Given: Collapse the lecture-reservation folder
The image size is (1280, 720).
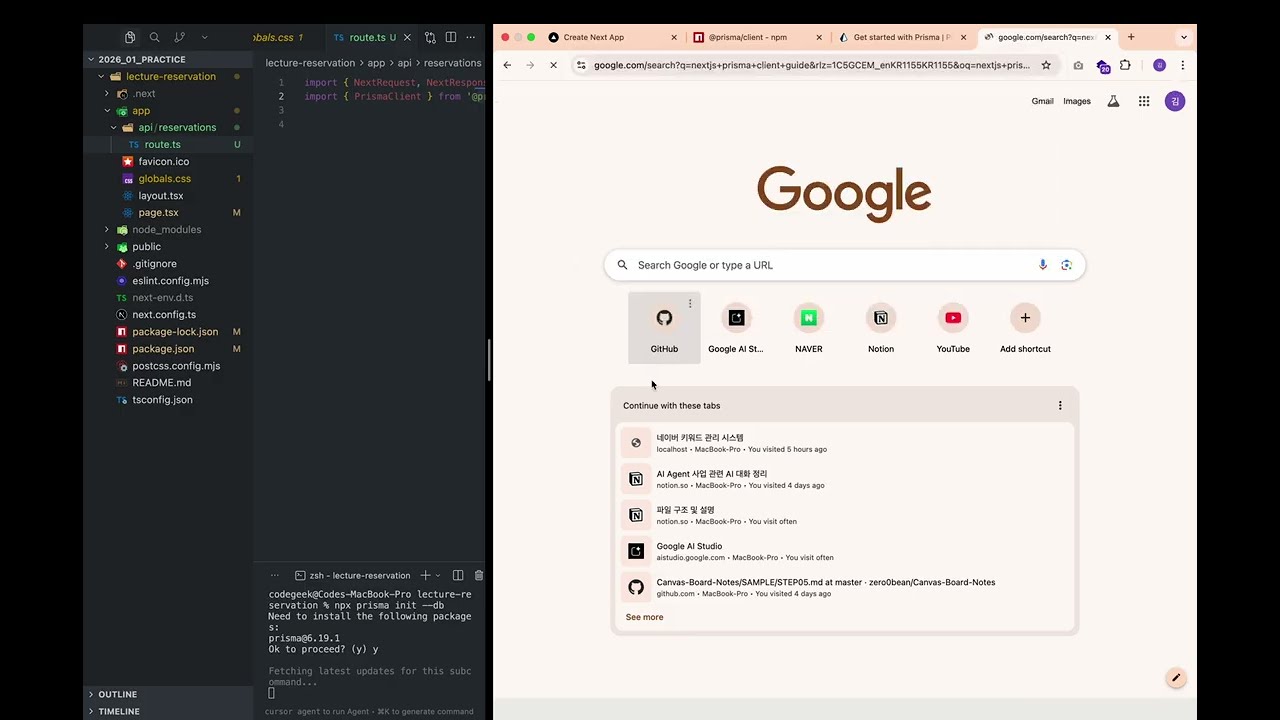Looking at the screenshot, I should (169, 76).
